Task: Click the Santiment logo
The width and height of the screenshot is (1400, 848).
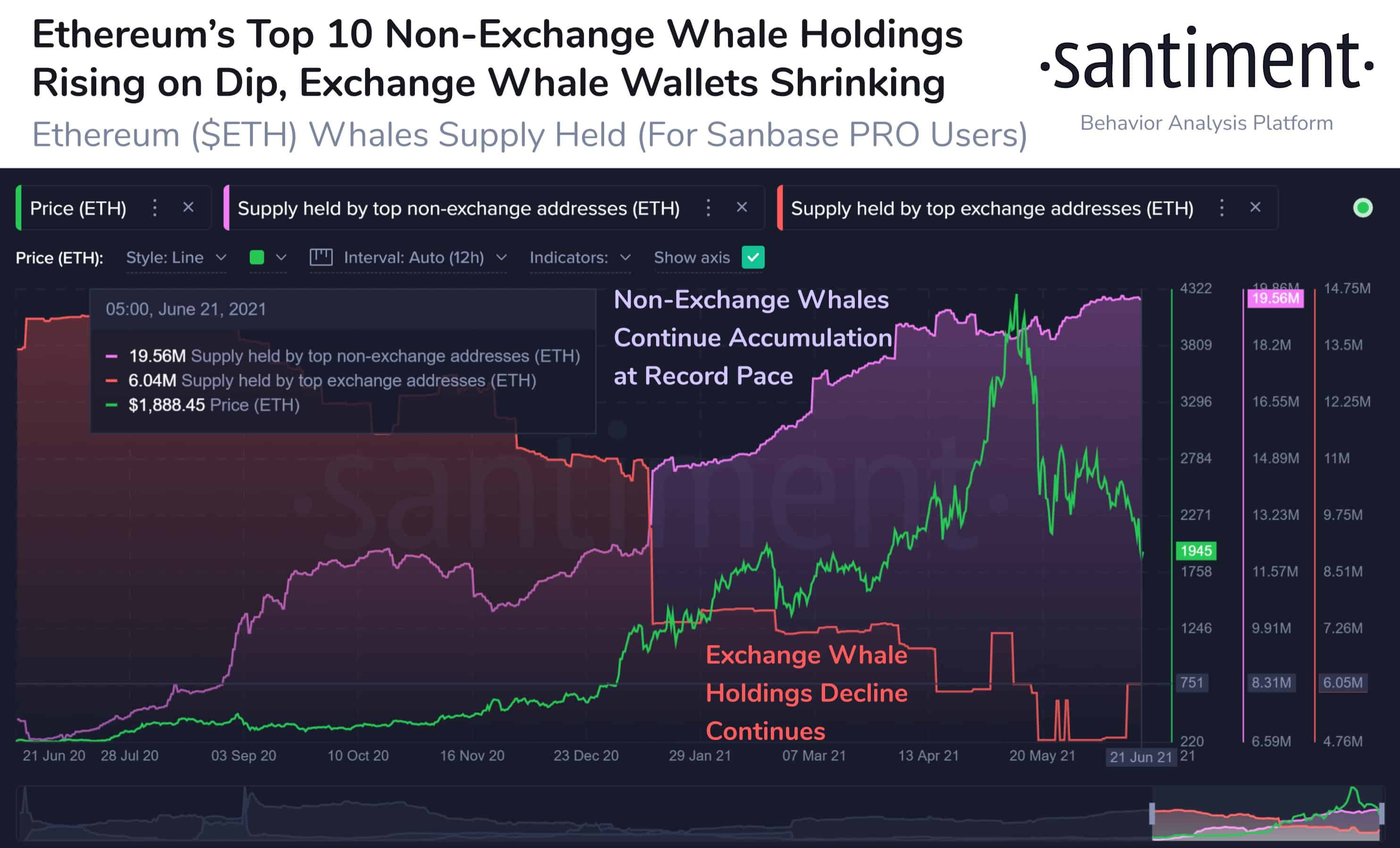Action: coord(1207,61)
